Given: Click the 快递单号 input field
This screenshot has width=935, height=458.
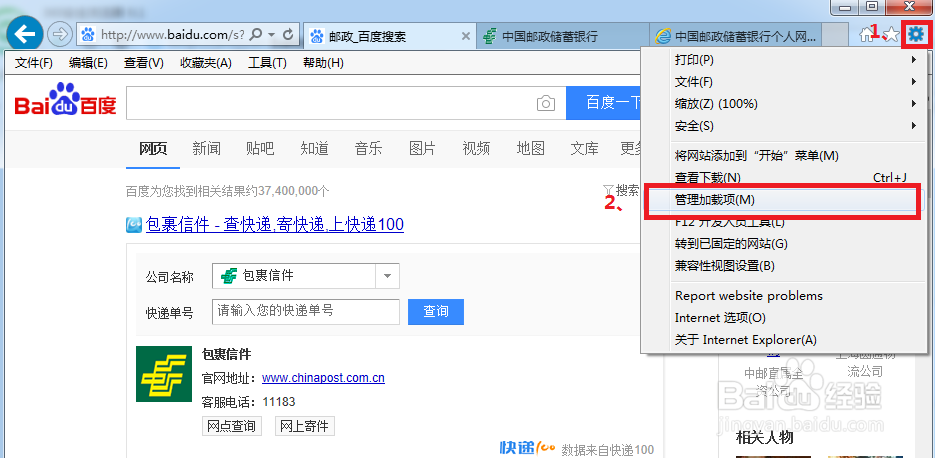Looking at the screenshot, I should coord(306,311).
